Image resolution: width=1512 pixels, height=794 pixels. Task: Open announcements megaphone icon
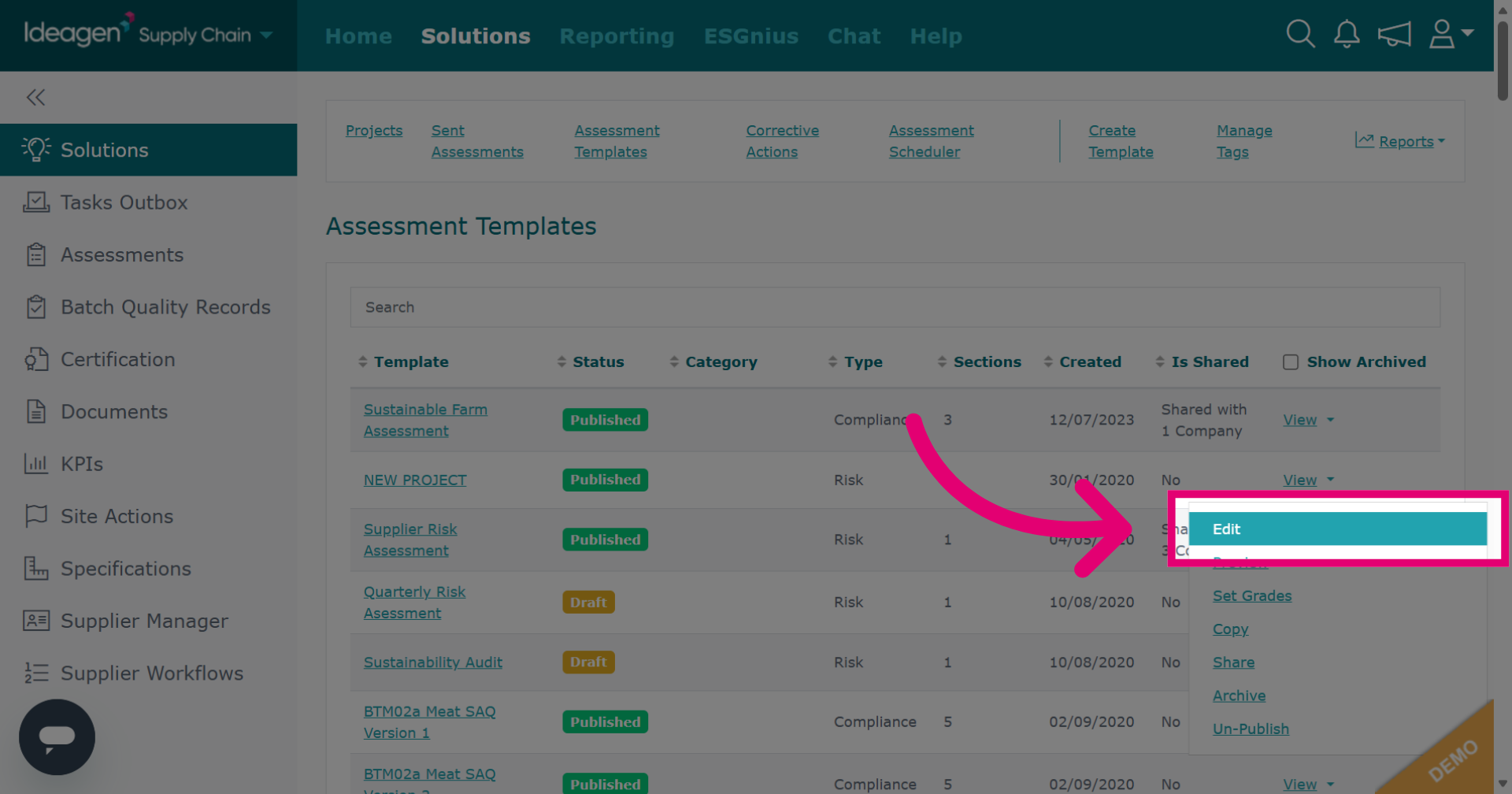(1394, 34)
